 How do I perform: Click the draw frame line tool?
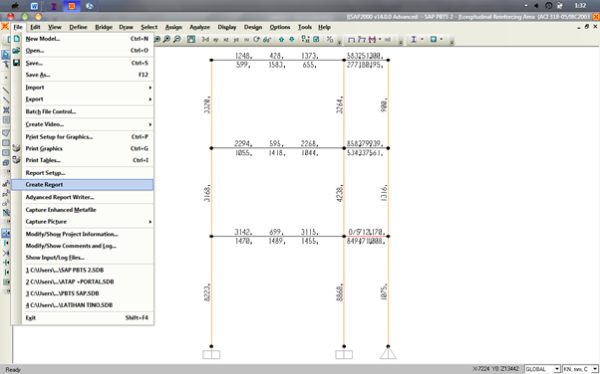click(6, 91)
